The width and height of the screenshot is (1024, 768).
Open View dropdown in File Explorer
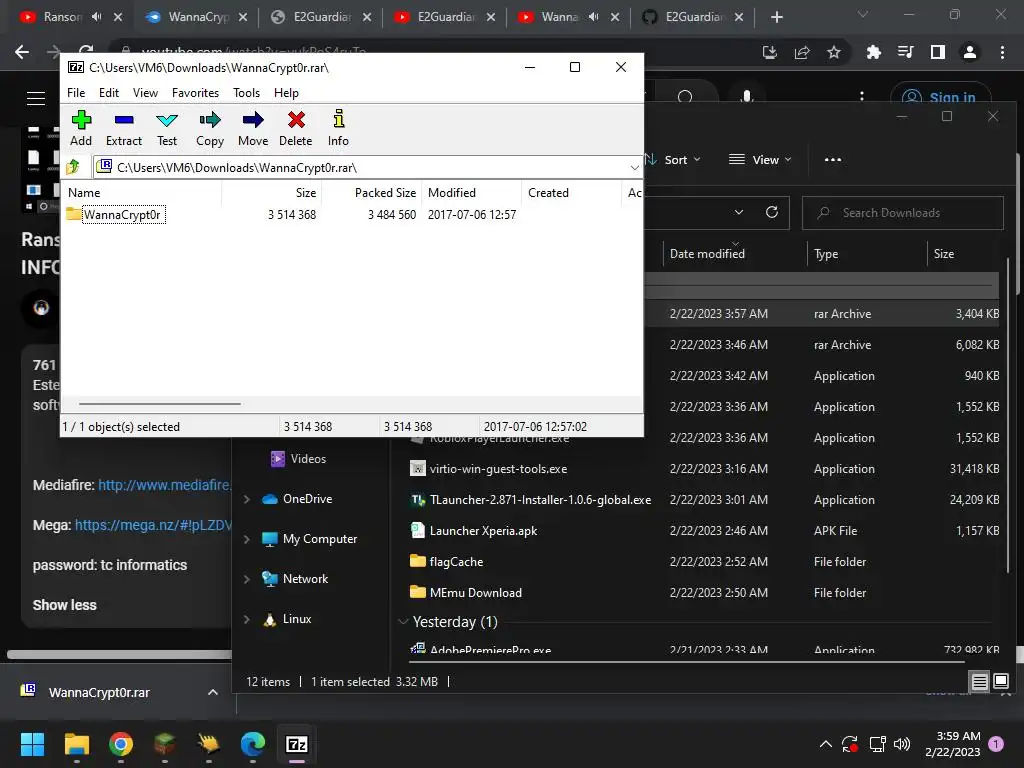[760, 159]
